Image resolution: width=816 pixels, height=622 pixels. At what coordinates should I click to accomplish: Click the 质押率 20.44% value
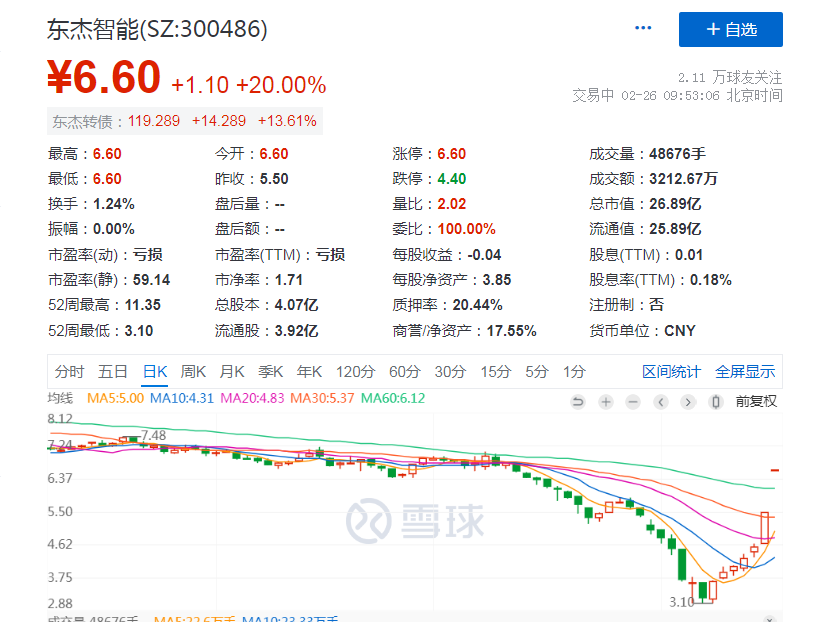tap(477, 305)
